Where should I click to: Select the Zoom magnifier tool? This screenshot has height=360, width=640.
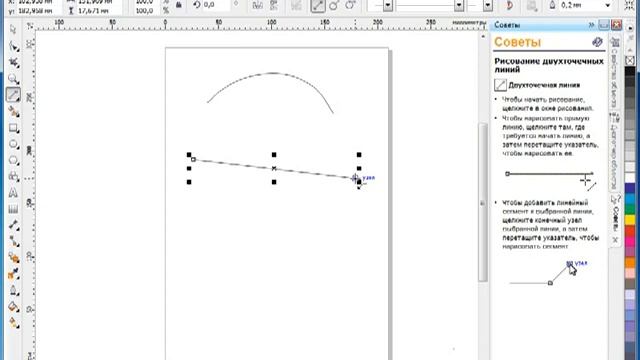13,79
